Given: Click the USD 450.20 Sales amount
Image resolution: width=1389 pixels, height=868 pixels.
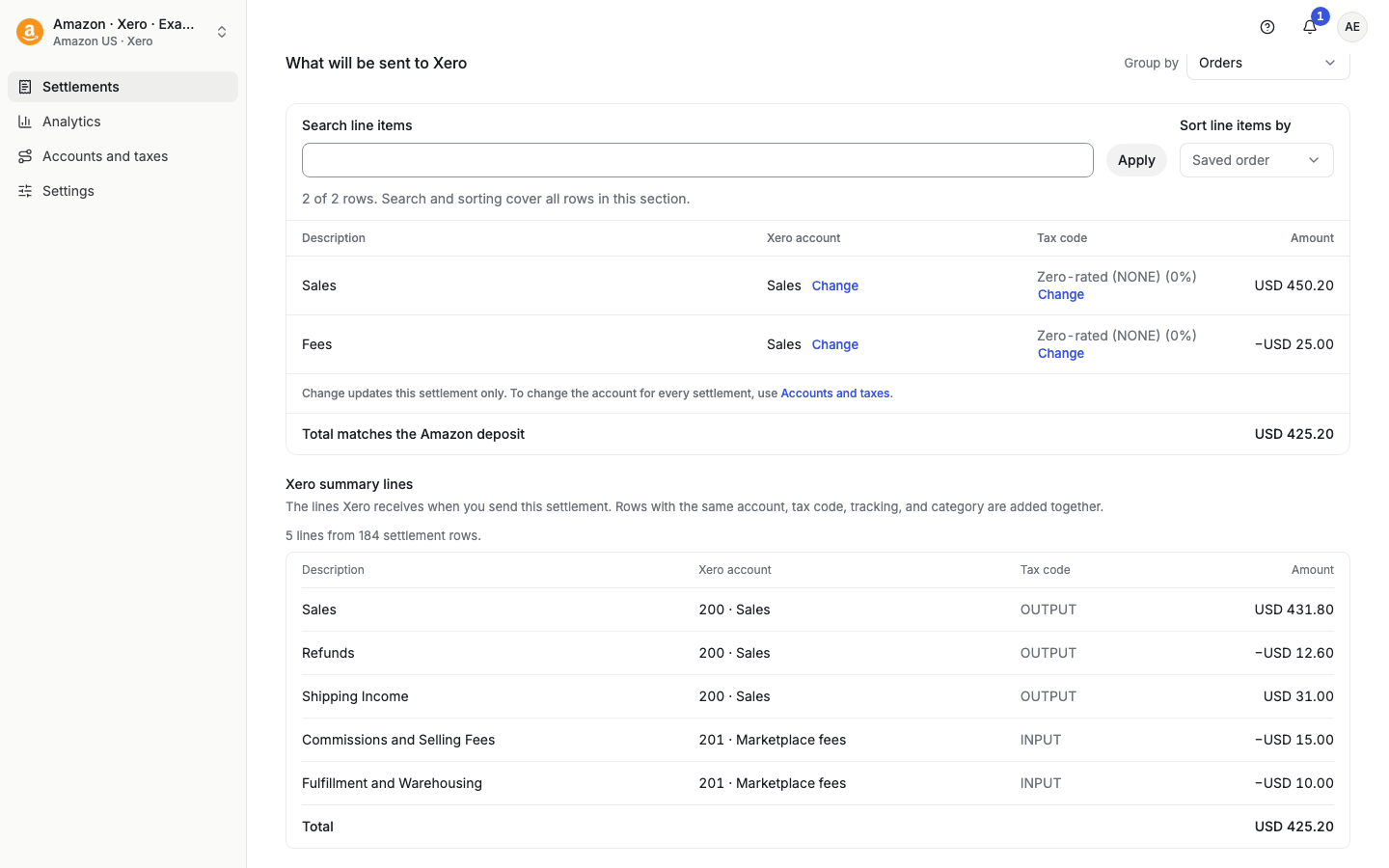Looking at the screenshot, I should coord(1294,285).
